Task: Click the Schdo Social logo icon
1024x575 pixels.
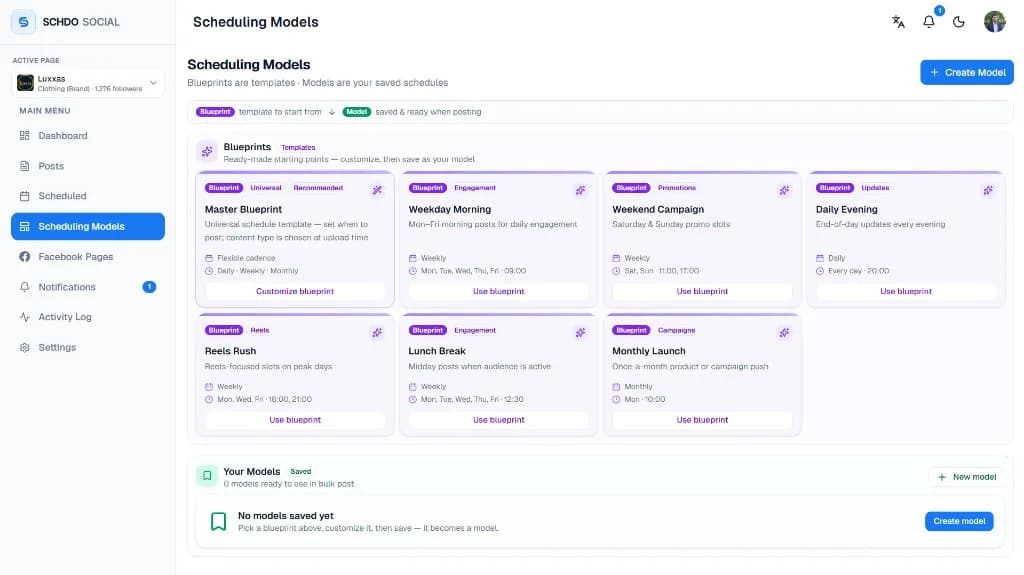Action: pos(23,22)
